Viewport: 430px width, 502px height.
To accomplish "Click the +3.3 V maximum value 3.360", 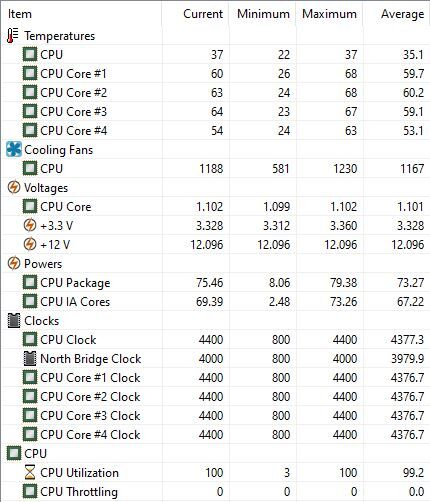I will point(343,226).
